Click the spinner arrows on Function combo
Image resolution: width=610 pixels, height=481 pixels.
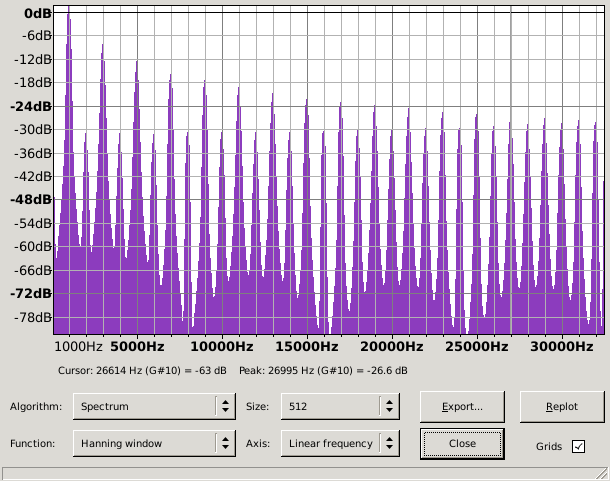tap(226, 443)
